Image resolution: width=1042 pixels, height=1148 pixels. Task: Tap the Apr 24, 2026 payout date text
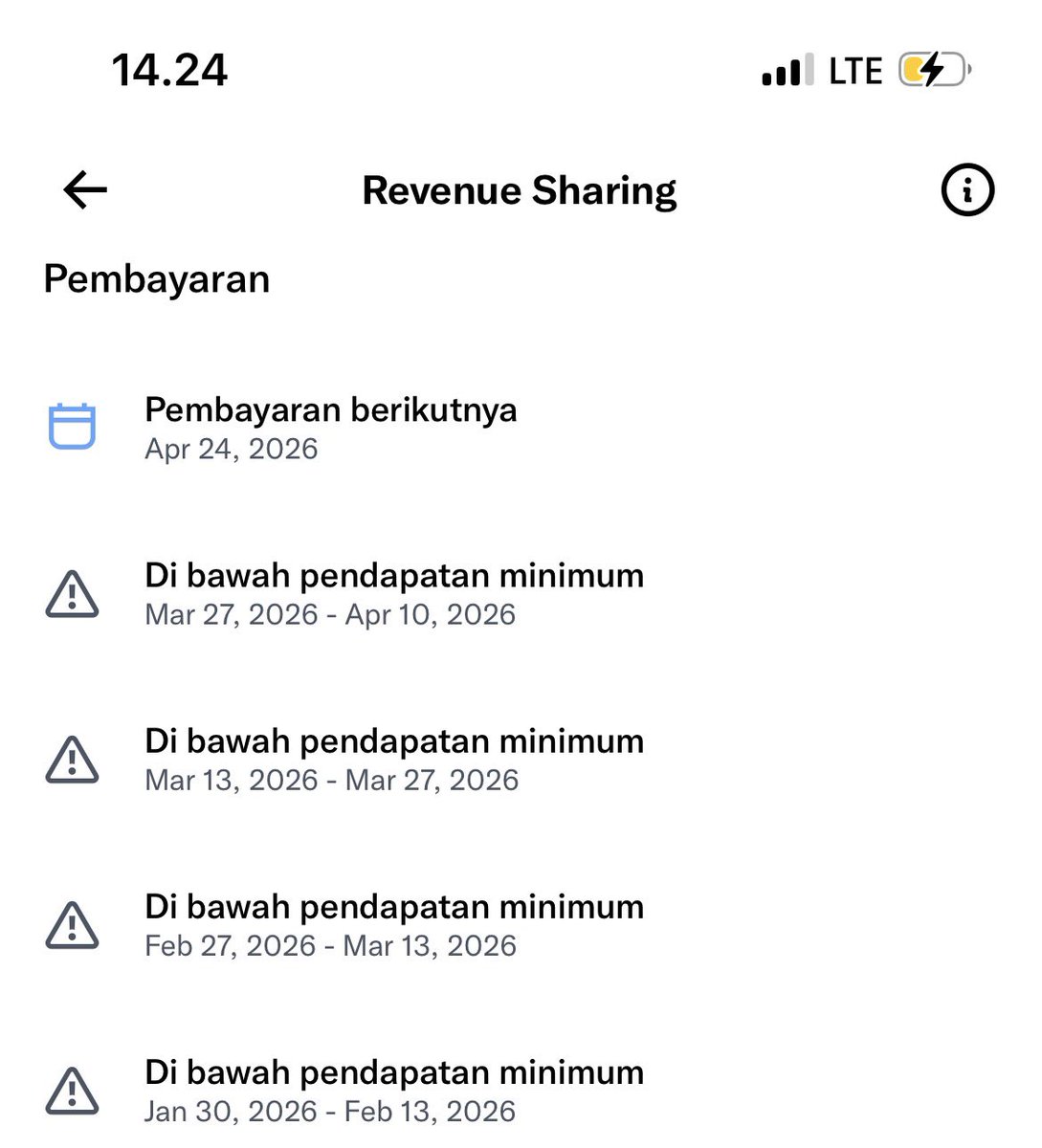click(232, 448)
